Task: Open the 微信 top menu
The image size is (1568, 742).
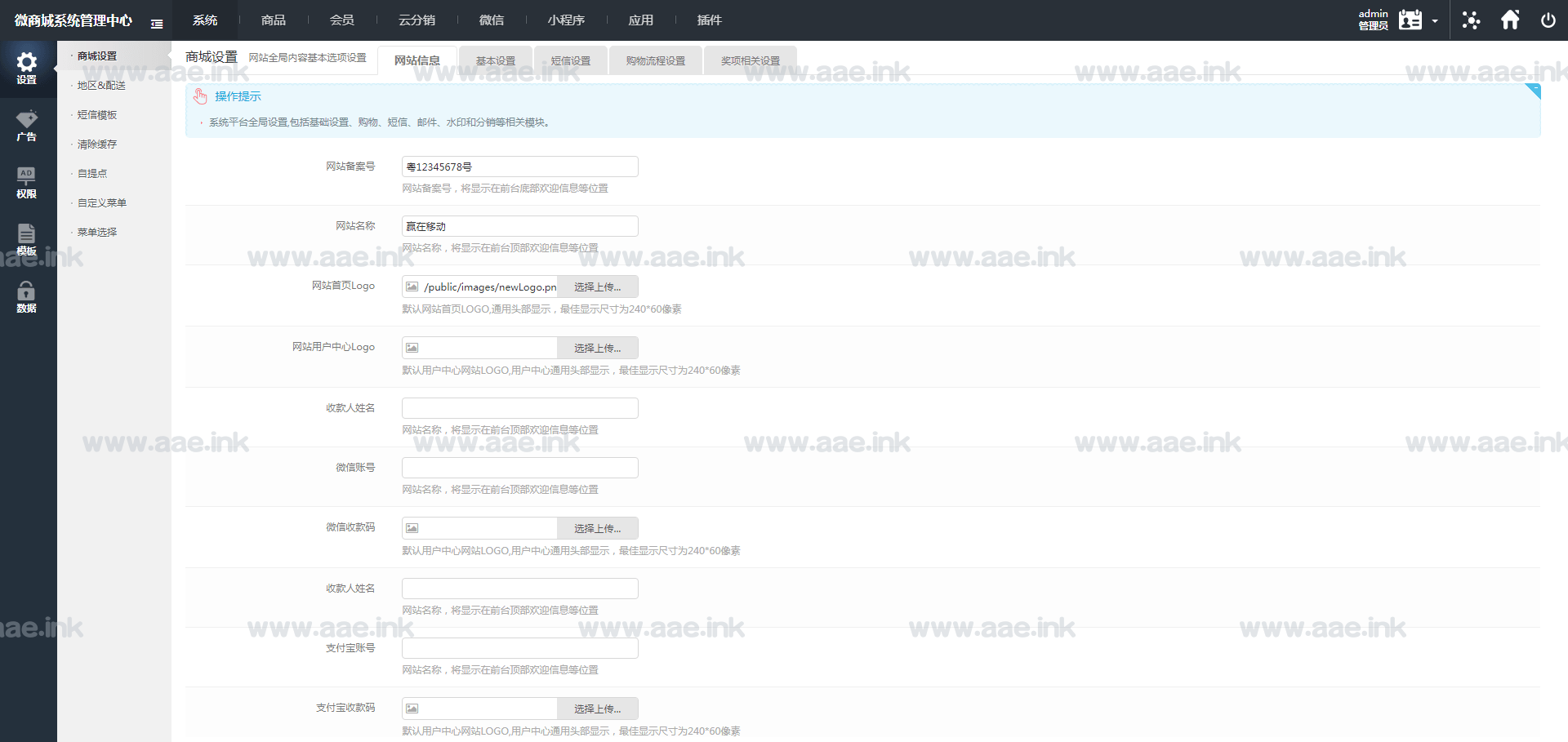Action: pyautogui.click(x=492, y=20)
